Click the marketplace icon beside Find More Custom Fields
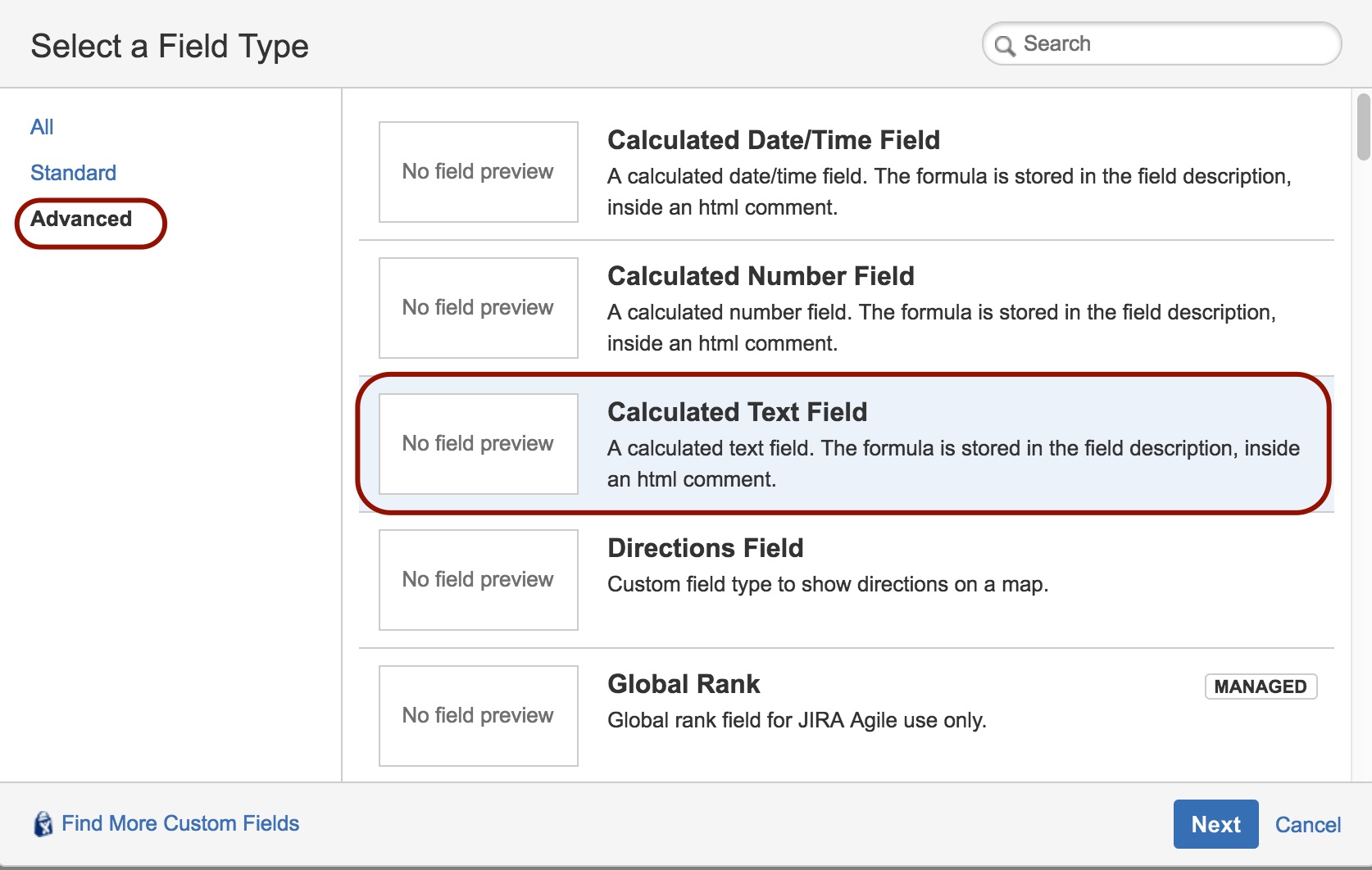Screen dimensions: 1372x870 pos(43,824)
